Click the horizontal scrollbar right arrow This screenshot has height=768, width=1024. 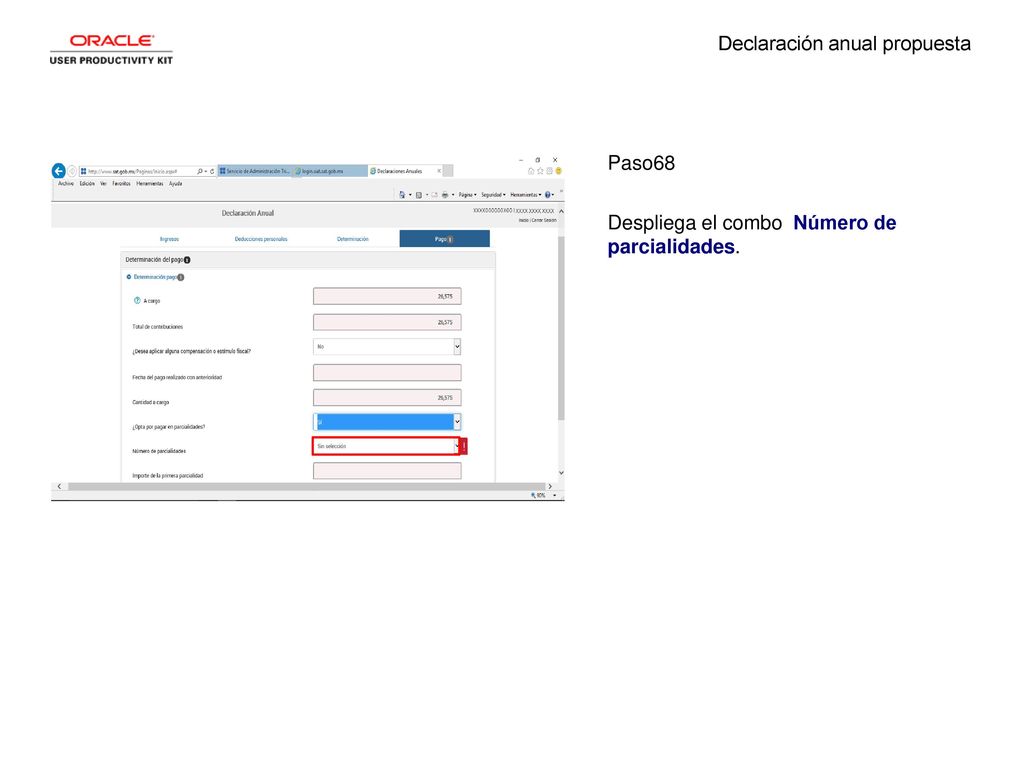pyautogui.click(x=550, y=487)
